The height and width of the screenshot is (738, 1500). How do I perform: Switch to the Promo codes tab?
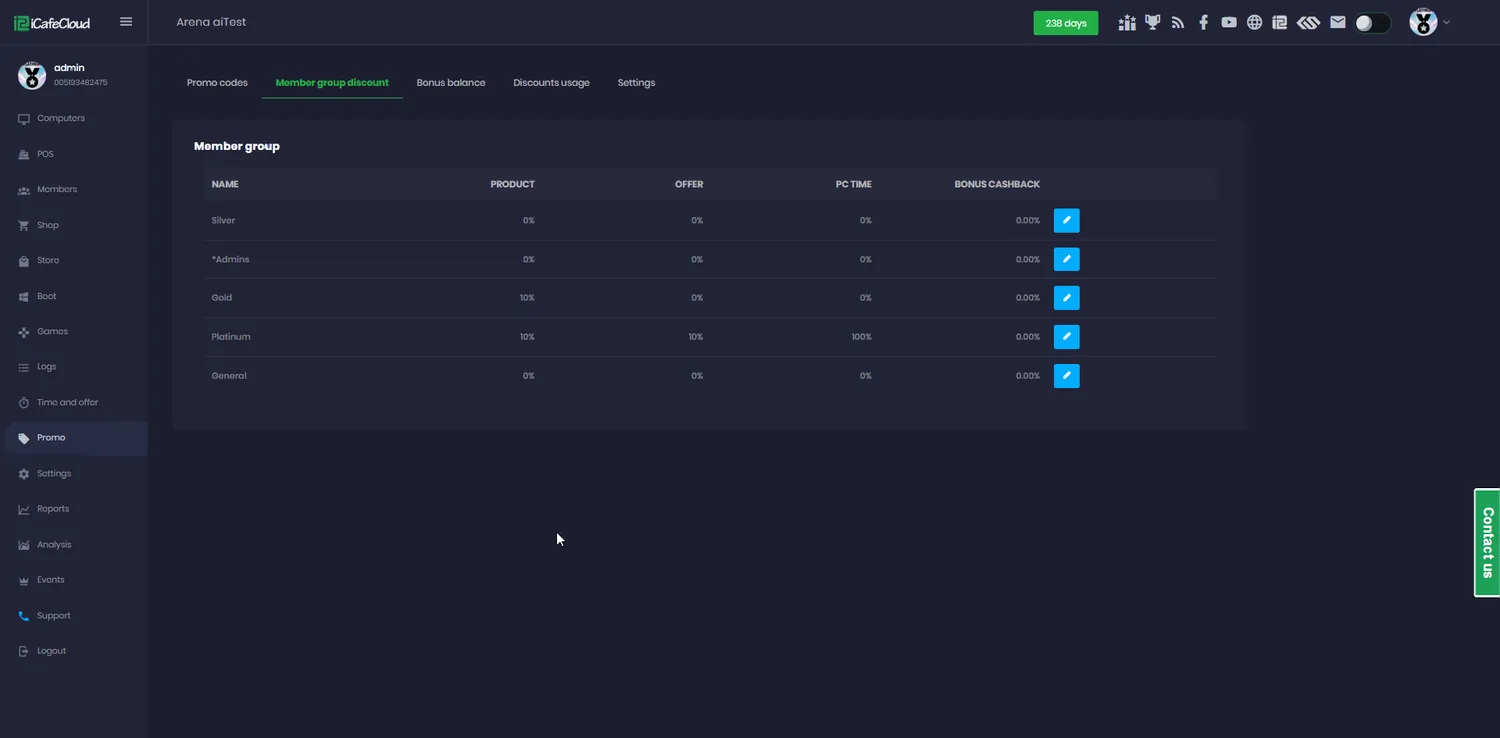(x=217, y=83)
